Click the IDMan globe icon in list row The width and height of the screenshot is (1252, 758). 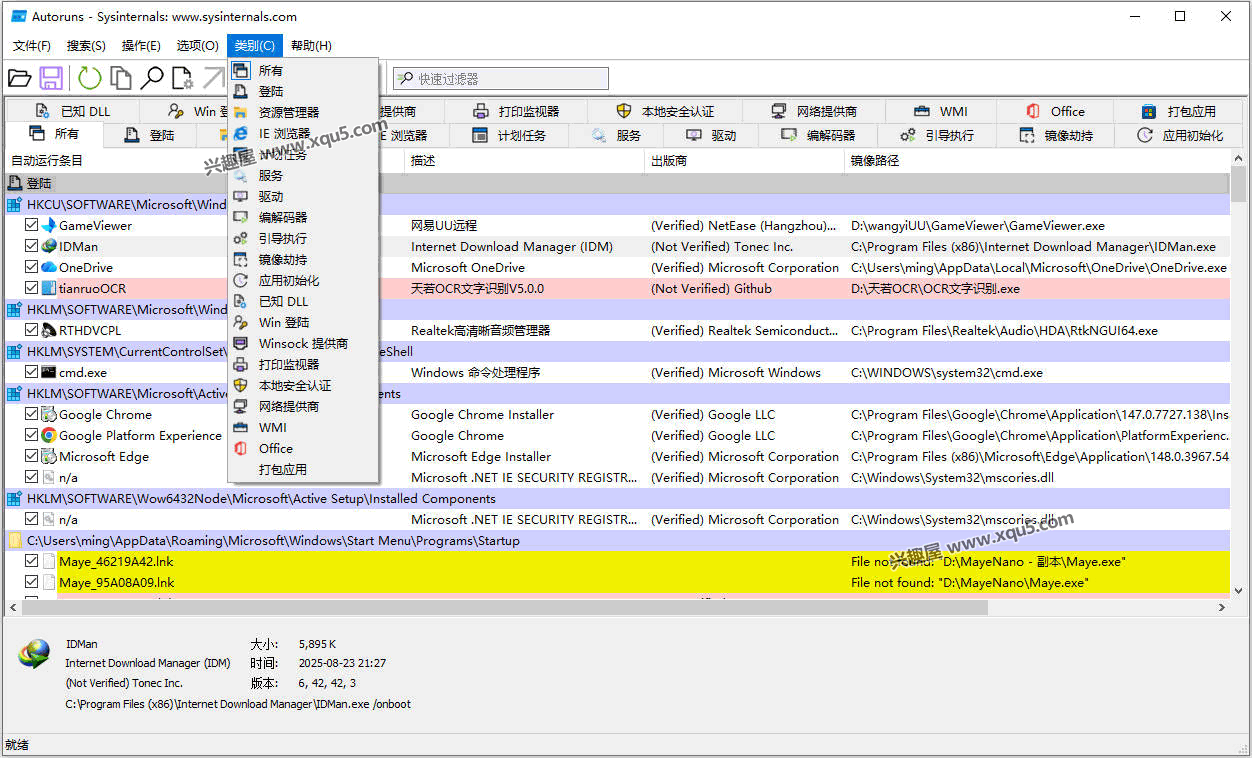pyautogui.click(x=48, y=247)
